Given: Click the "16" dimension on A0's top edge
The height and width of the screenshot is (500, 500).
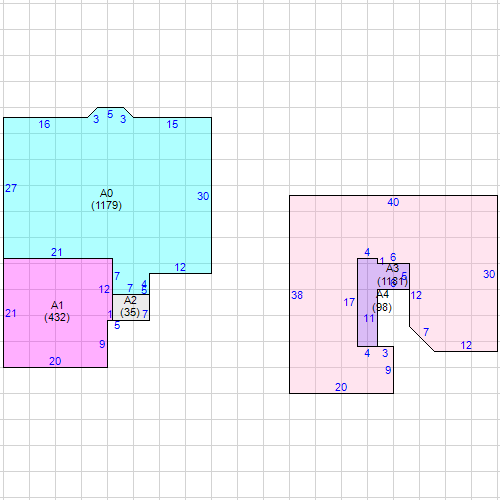Looking at the screenshot, I should 44,124.
